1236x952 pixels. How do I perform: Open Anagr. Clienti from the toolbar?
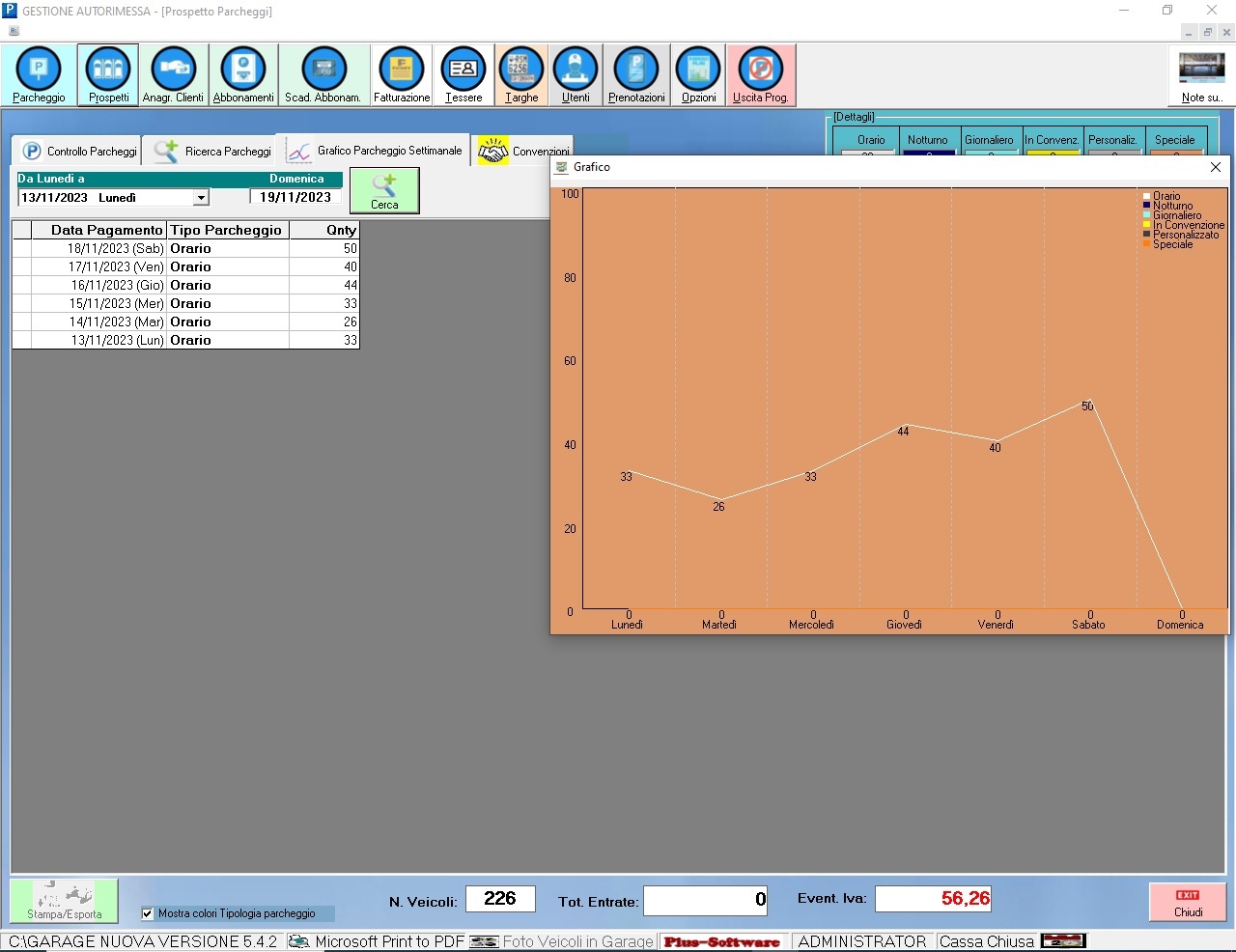(x=174, y=74)
